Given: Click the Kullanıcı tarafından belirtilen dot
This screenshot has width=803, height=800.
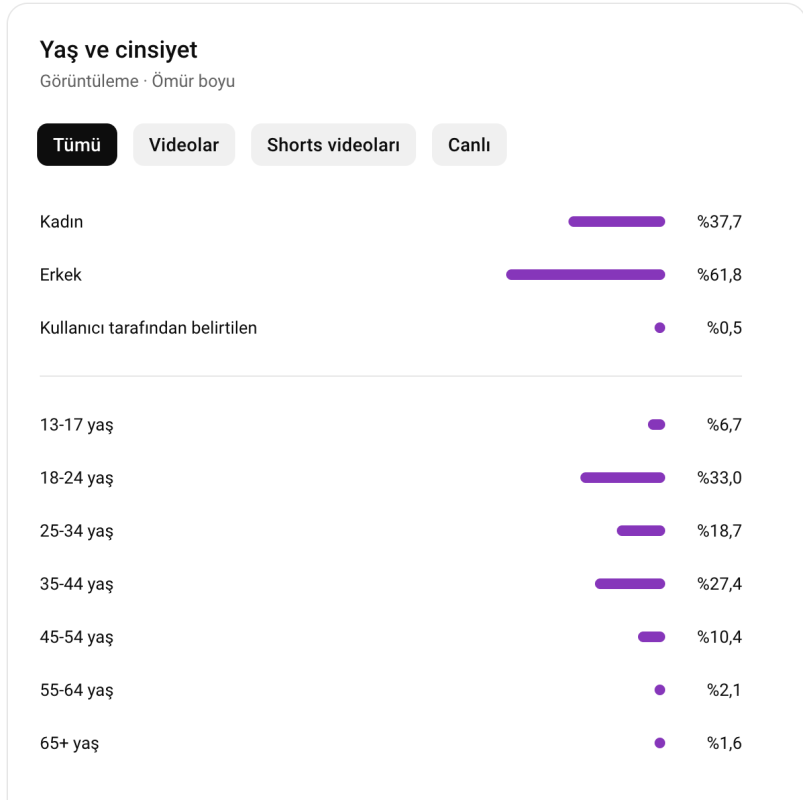Looking at the screenshot, I should pos(660,328).
